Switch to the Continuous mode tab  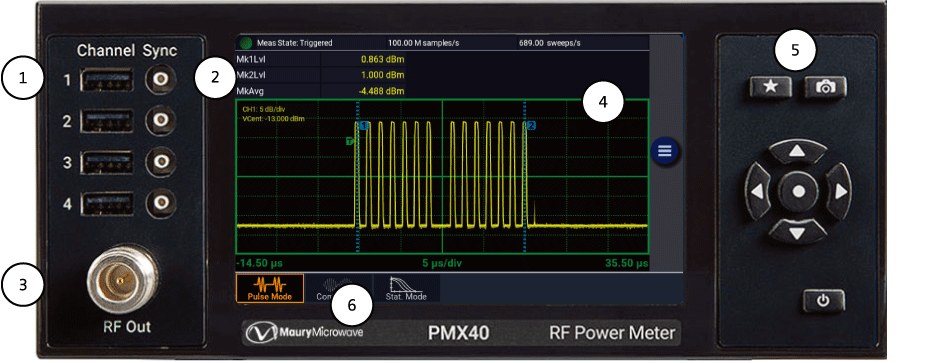point(338,288)
